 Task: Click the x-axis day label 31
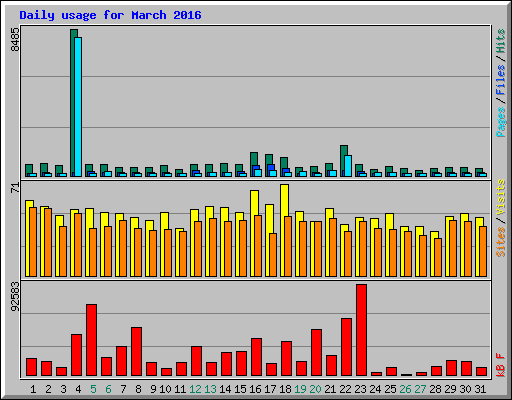click(480, 389)
